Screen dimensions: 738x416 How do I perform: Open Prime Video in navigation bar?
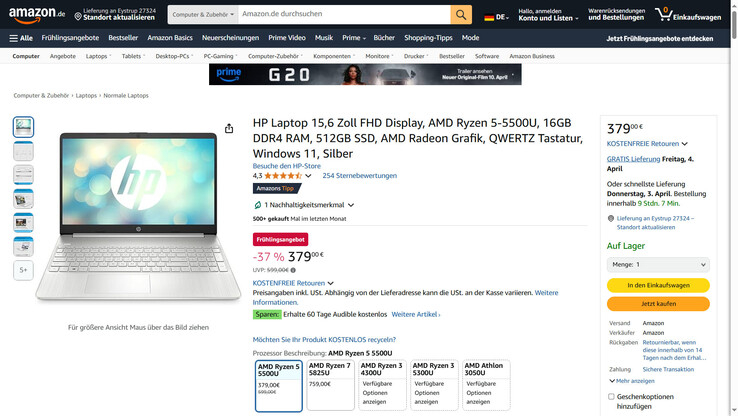[x=287, y=38]
